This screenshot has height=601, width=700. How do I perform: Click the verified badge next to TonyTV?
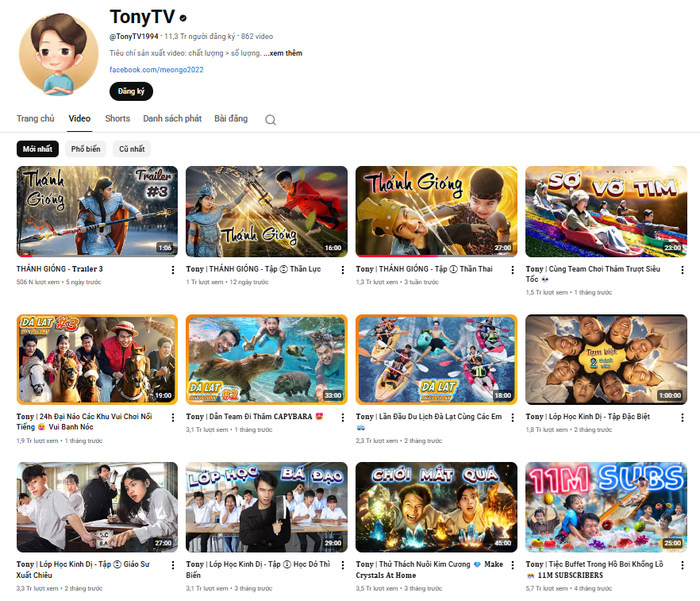pos(183,18)
